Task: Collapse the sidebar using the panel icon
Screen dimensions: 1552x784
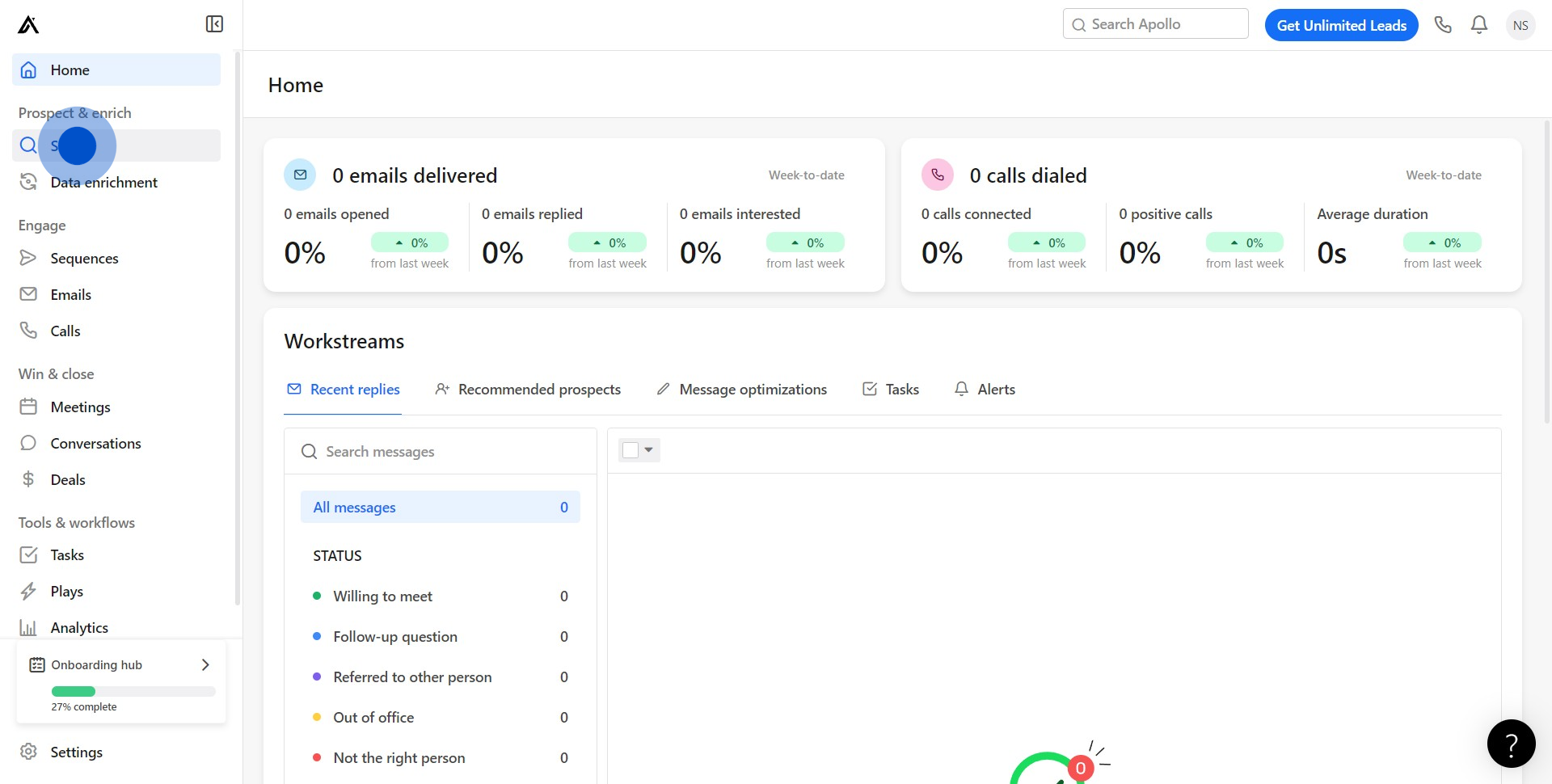Action: (214, 24)
